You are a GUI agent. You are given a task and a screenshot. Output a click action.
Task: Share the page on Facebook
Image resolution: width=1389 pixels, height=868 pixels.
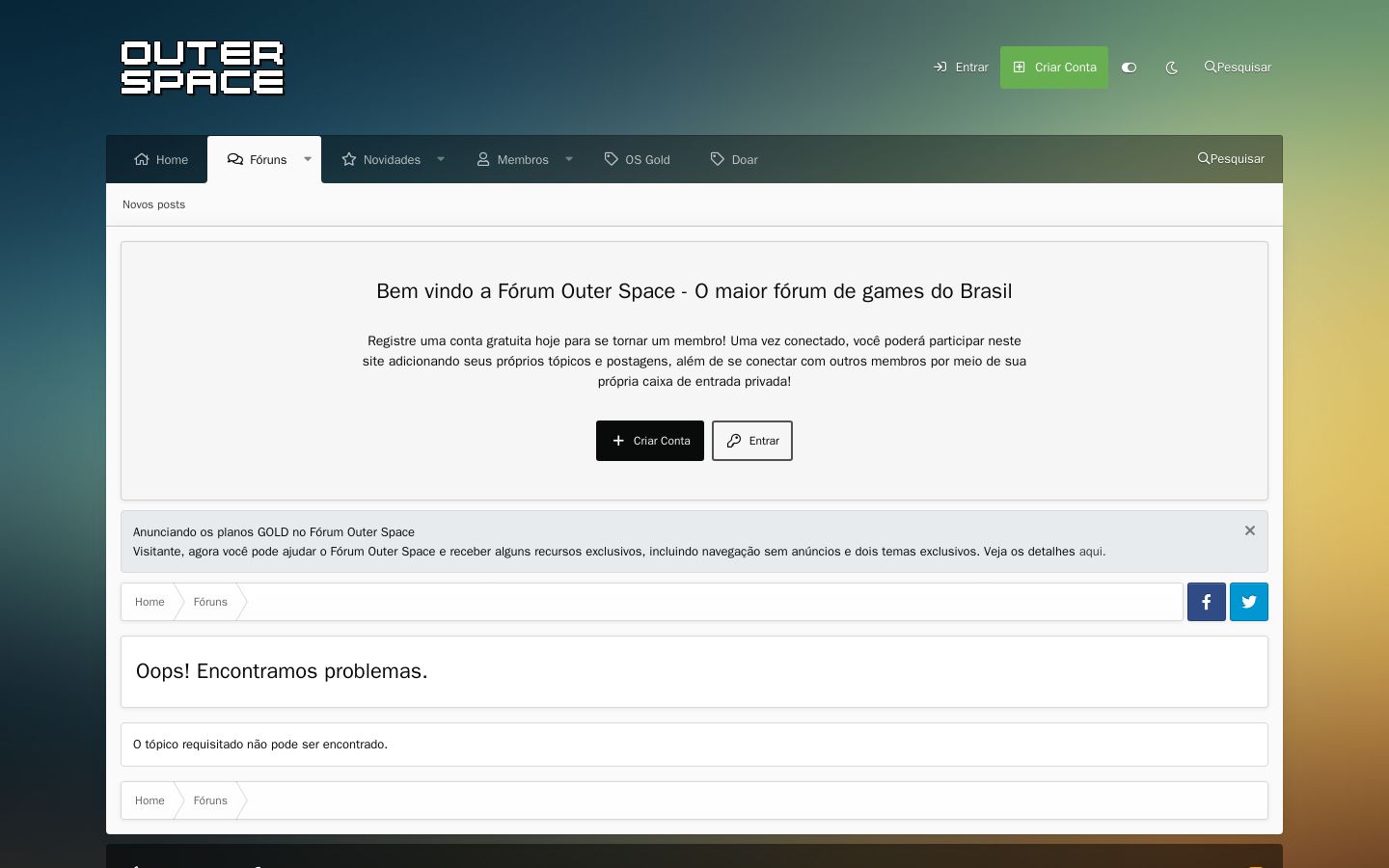[x=1207, y=602]
